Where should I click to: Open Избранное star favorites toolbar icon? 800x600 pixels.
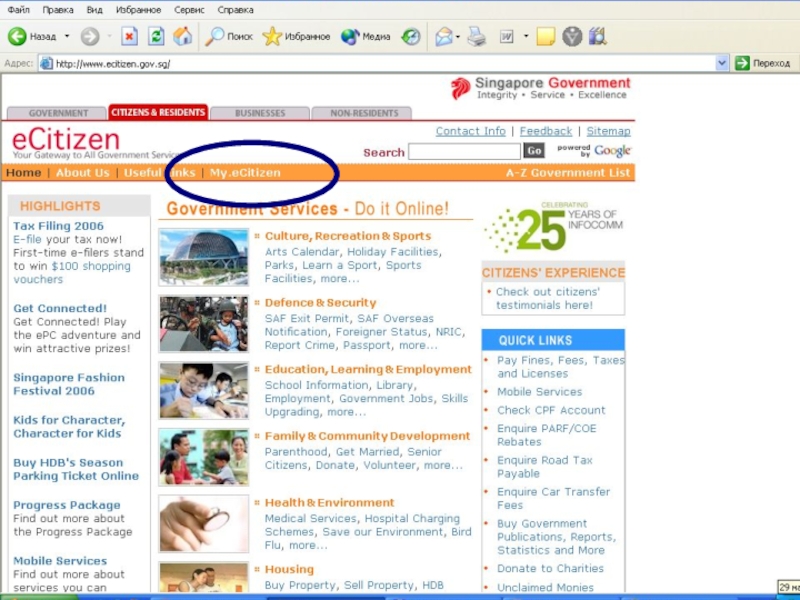(272, 36)
